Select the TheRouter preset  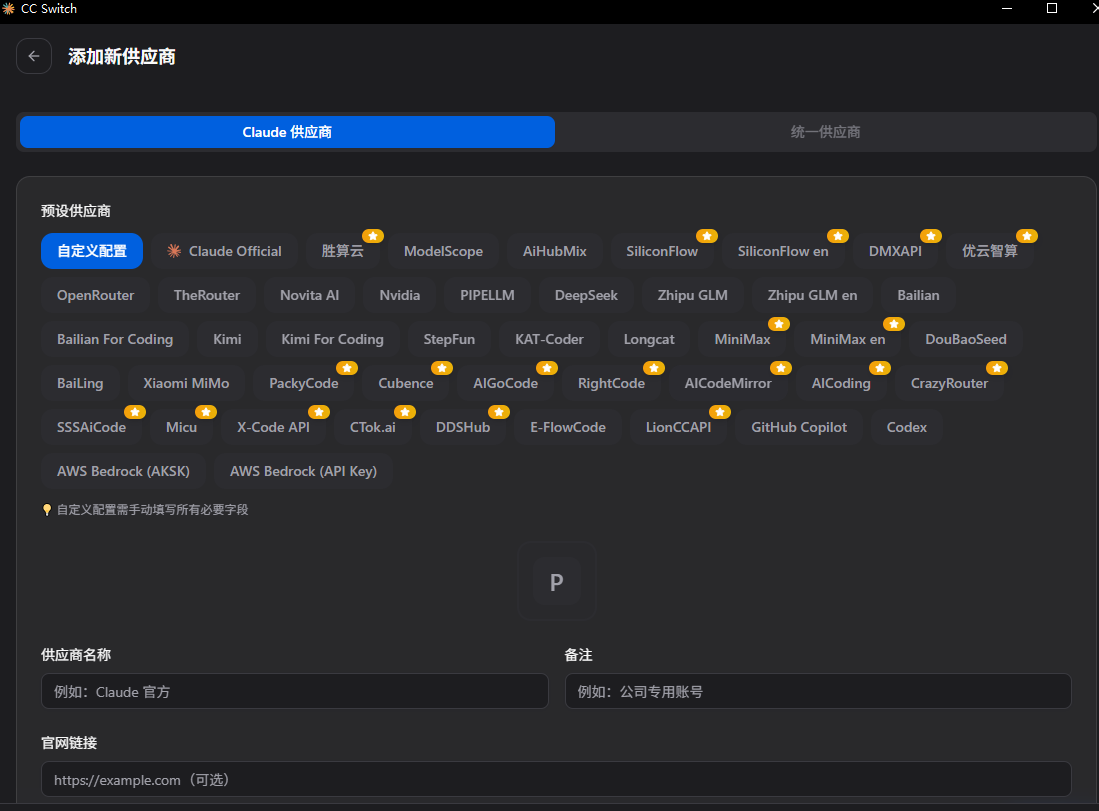coord(207,295)
